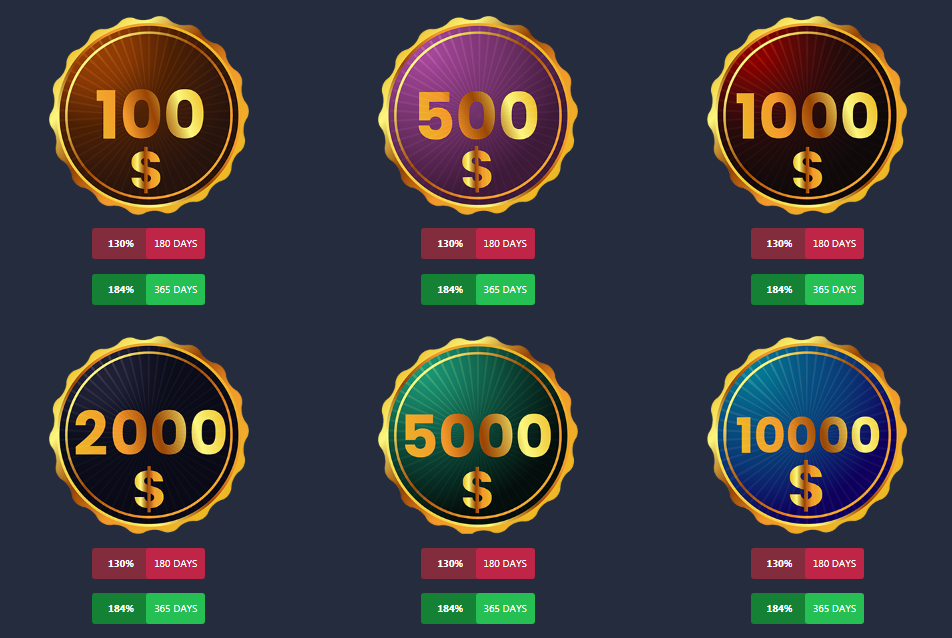Viewport: 952px width, 638px height.
Task: Select the 100 $ brown badge
Action: pyautogui.click(x=149, y=115)
